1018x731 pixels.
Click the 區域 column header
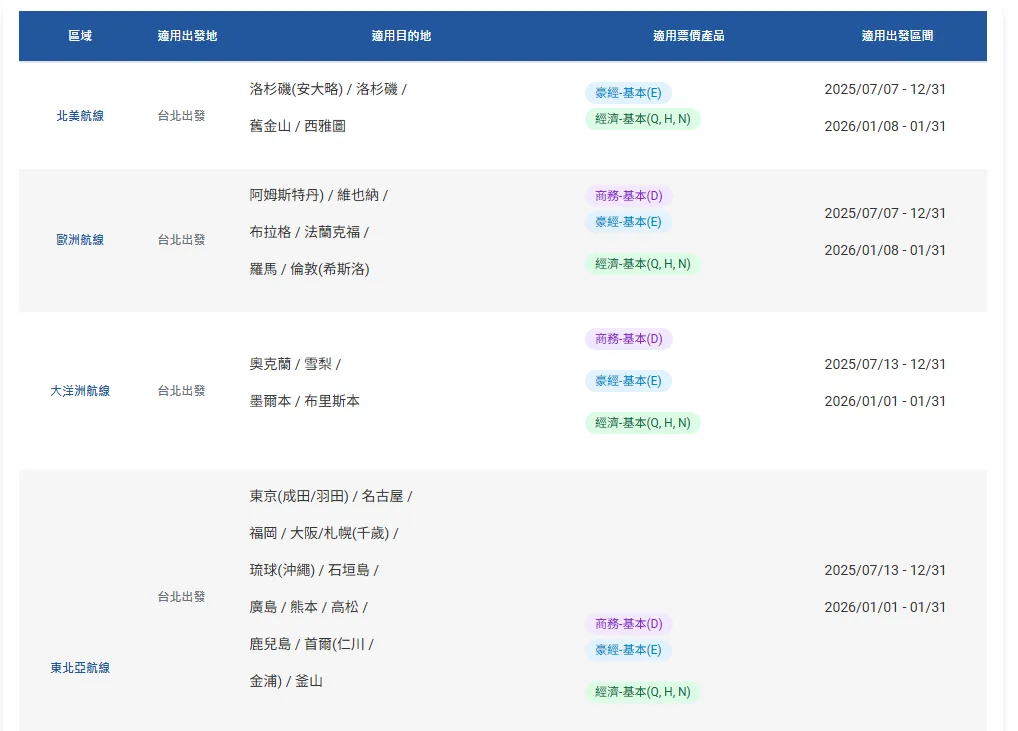pos(80,36)
